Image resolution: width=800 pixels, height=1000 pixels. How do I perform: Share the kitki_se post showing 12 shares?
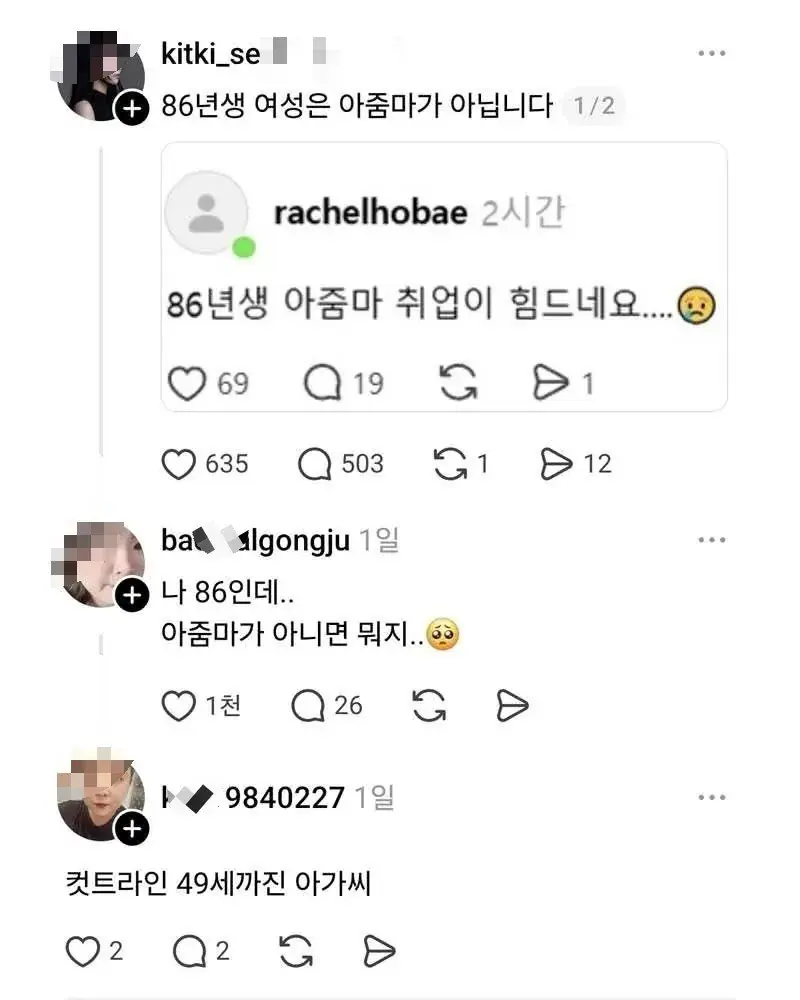(556, 464)
